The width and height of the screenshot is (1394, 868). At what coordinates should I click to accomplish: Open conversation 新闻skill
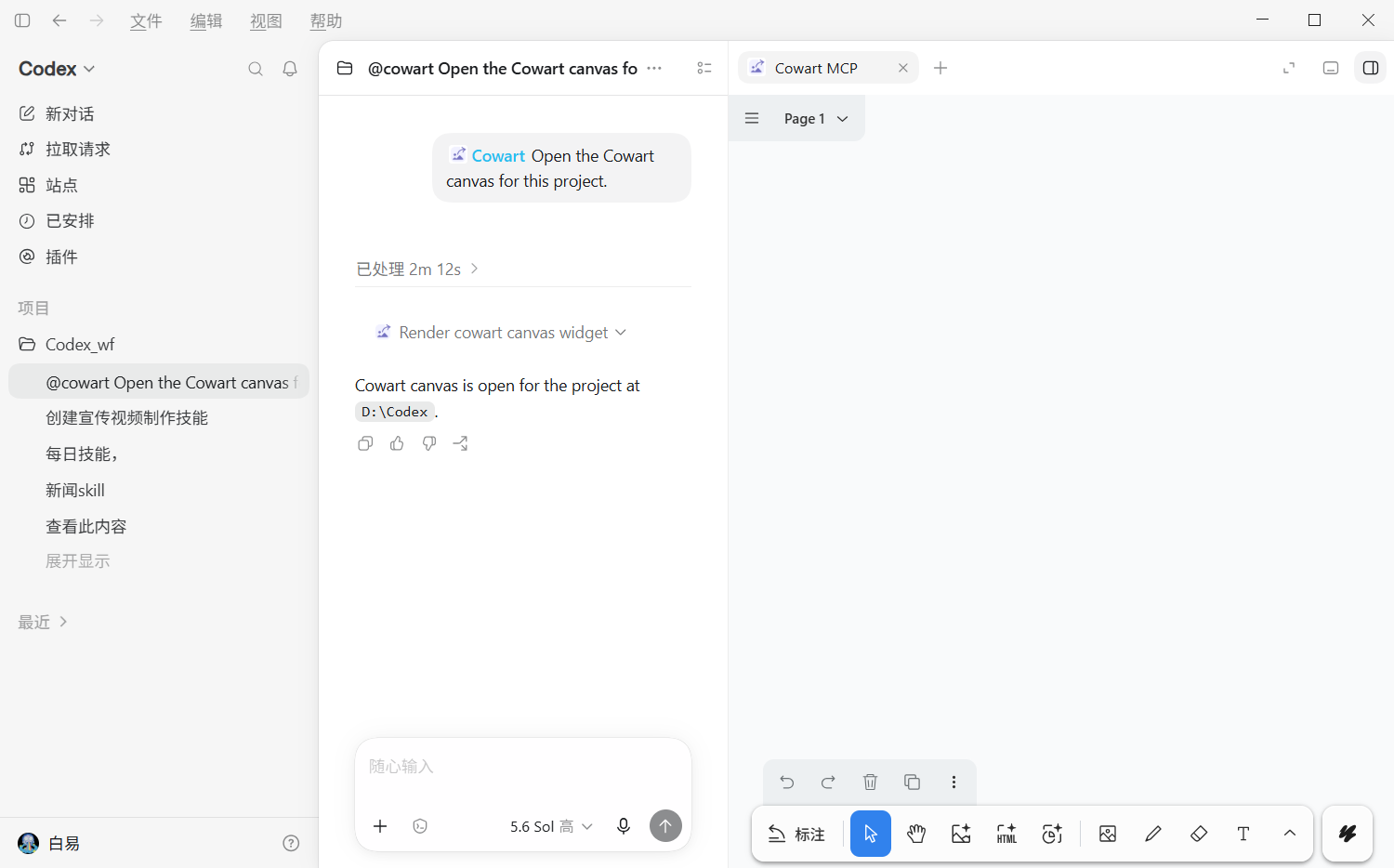pyautogui.click(x=159, y=490)
